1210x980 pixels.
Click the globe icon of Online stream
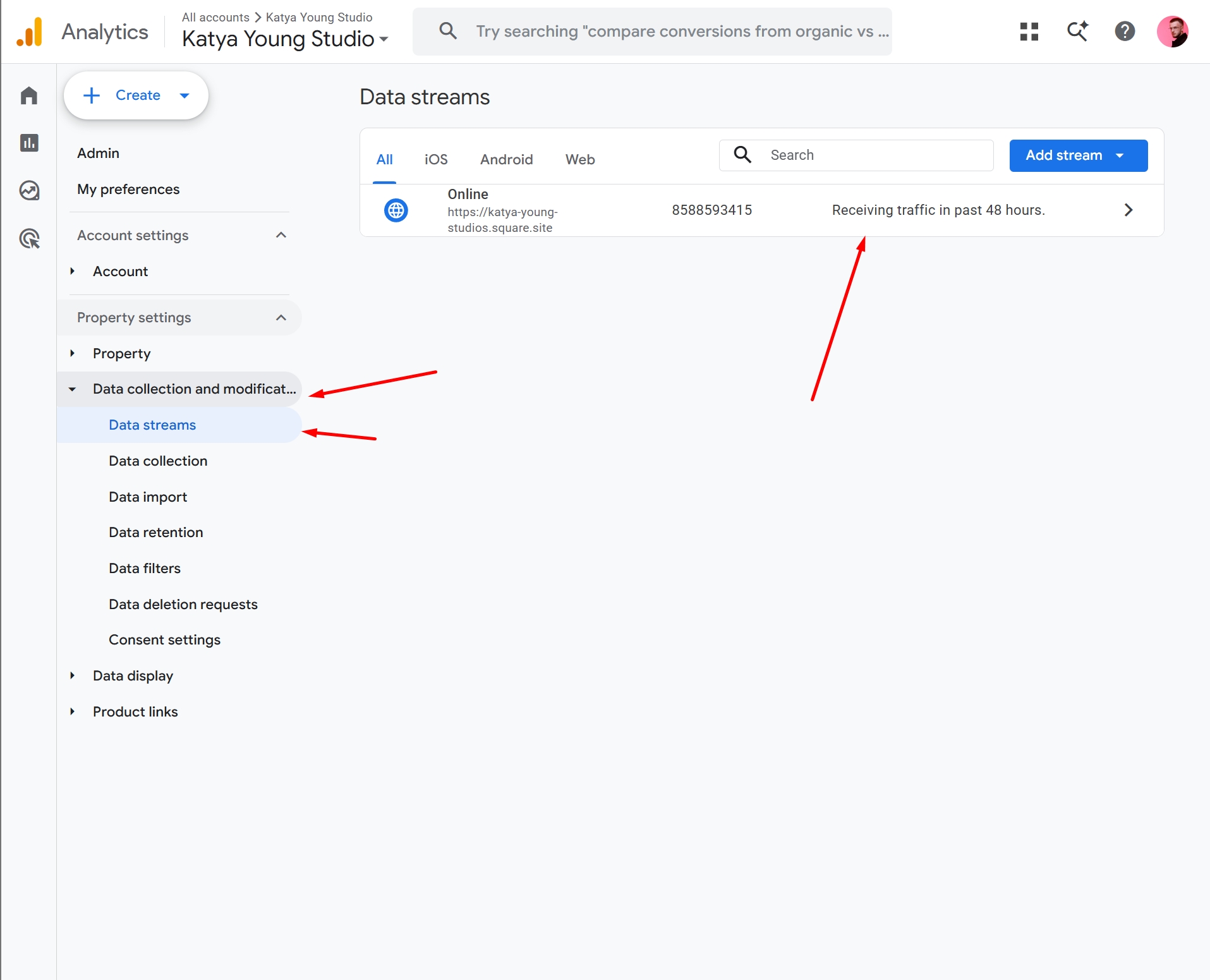(x=396, y=210)
